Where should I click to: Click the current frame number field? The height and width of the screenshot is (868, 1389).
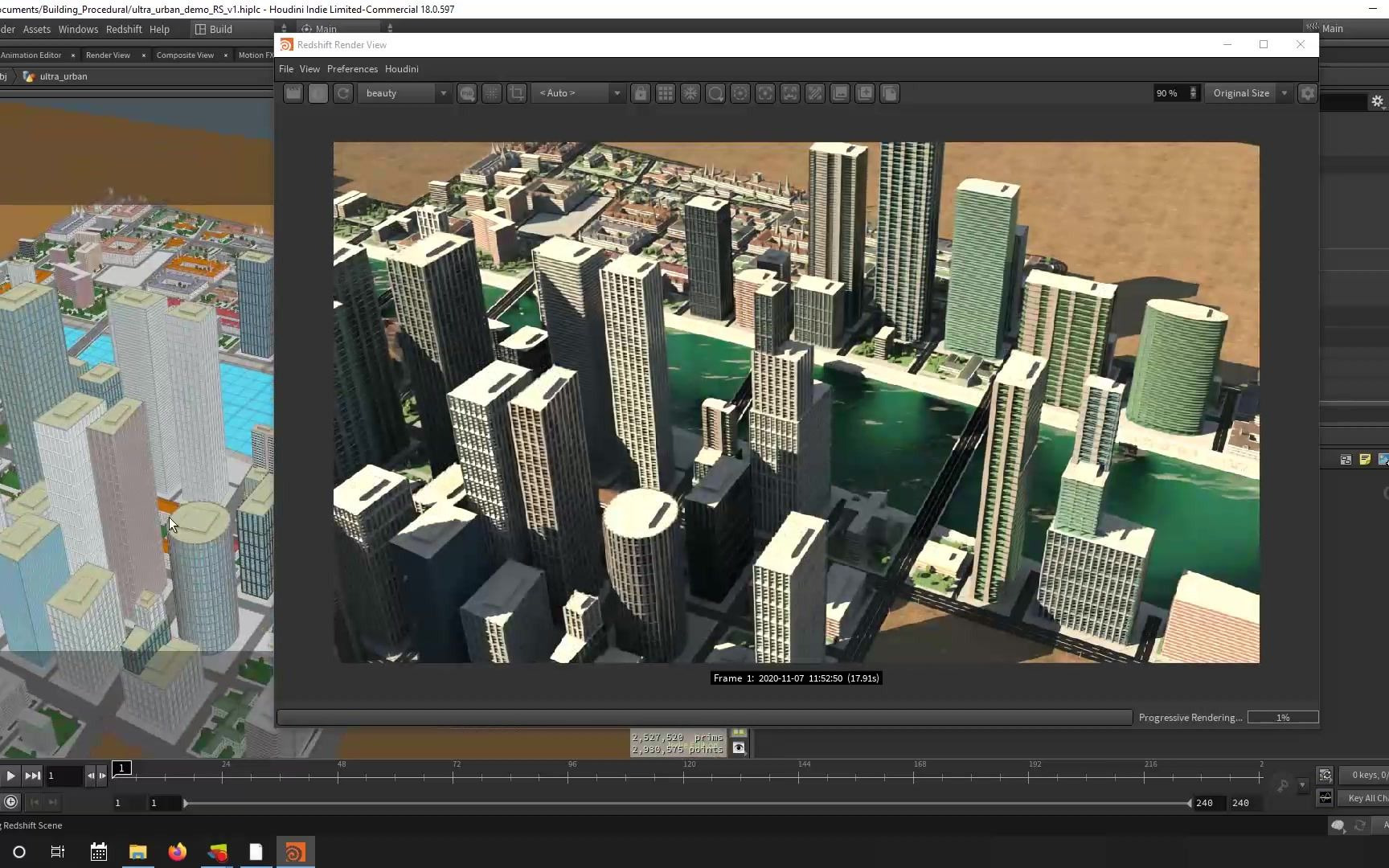click(x=64, y=776)
